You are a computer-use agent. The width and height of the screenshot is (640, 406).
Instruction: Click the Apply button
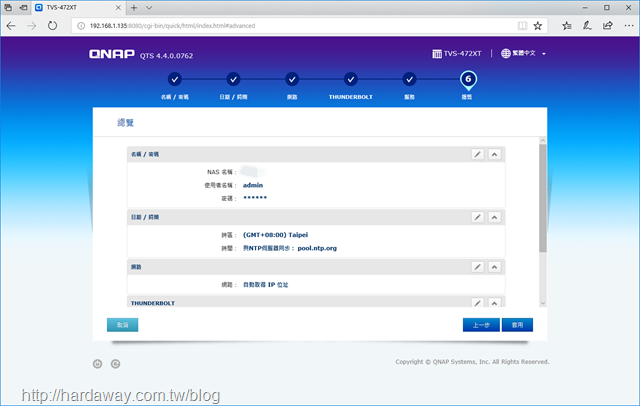click(x=517, y=325)
